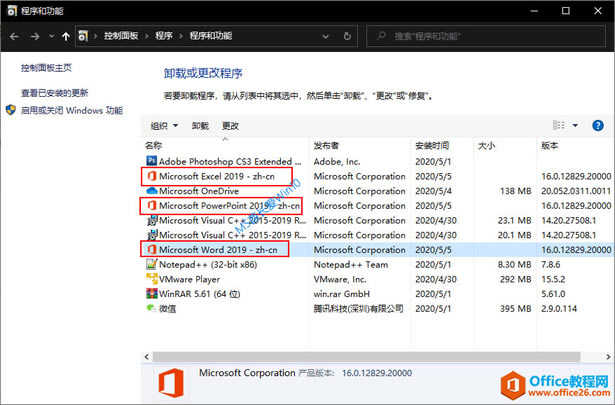Click the 卸载 toolbar button
Viewport: 615px width, 405px height.
coord(200,126)
